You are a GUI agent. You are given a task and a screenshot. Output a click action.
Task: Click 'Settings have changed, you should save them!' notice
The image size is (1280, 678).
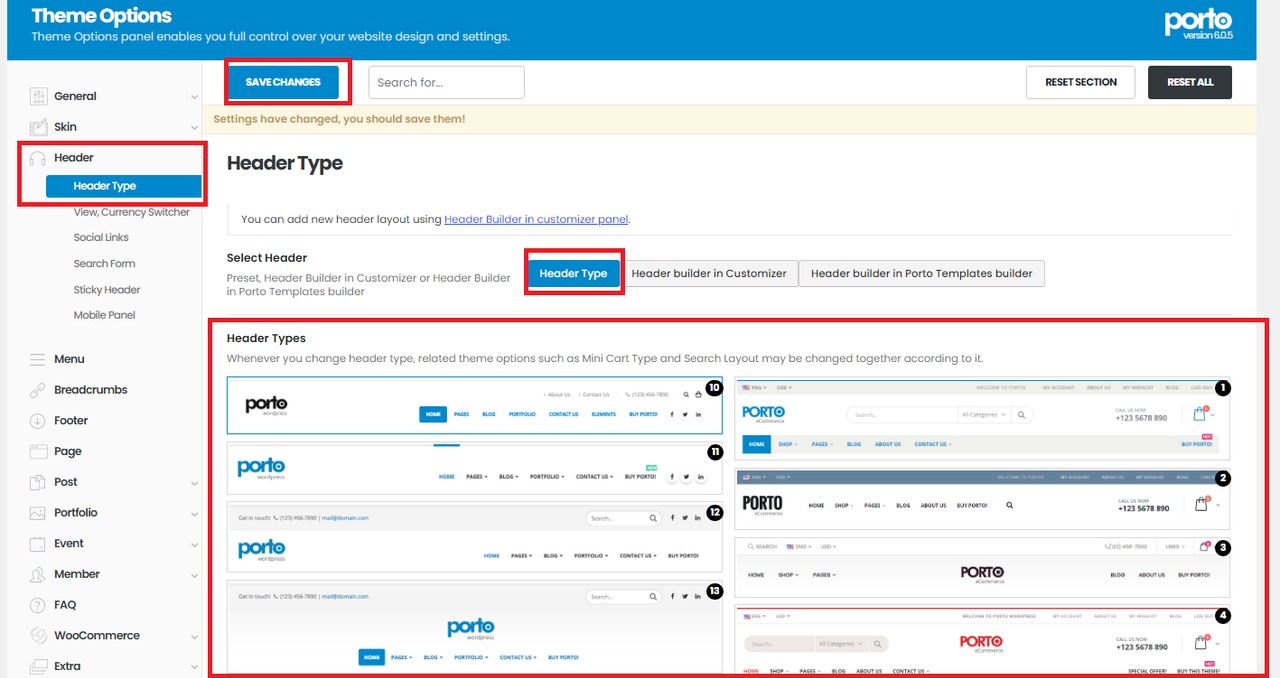point(339,119)
